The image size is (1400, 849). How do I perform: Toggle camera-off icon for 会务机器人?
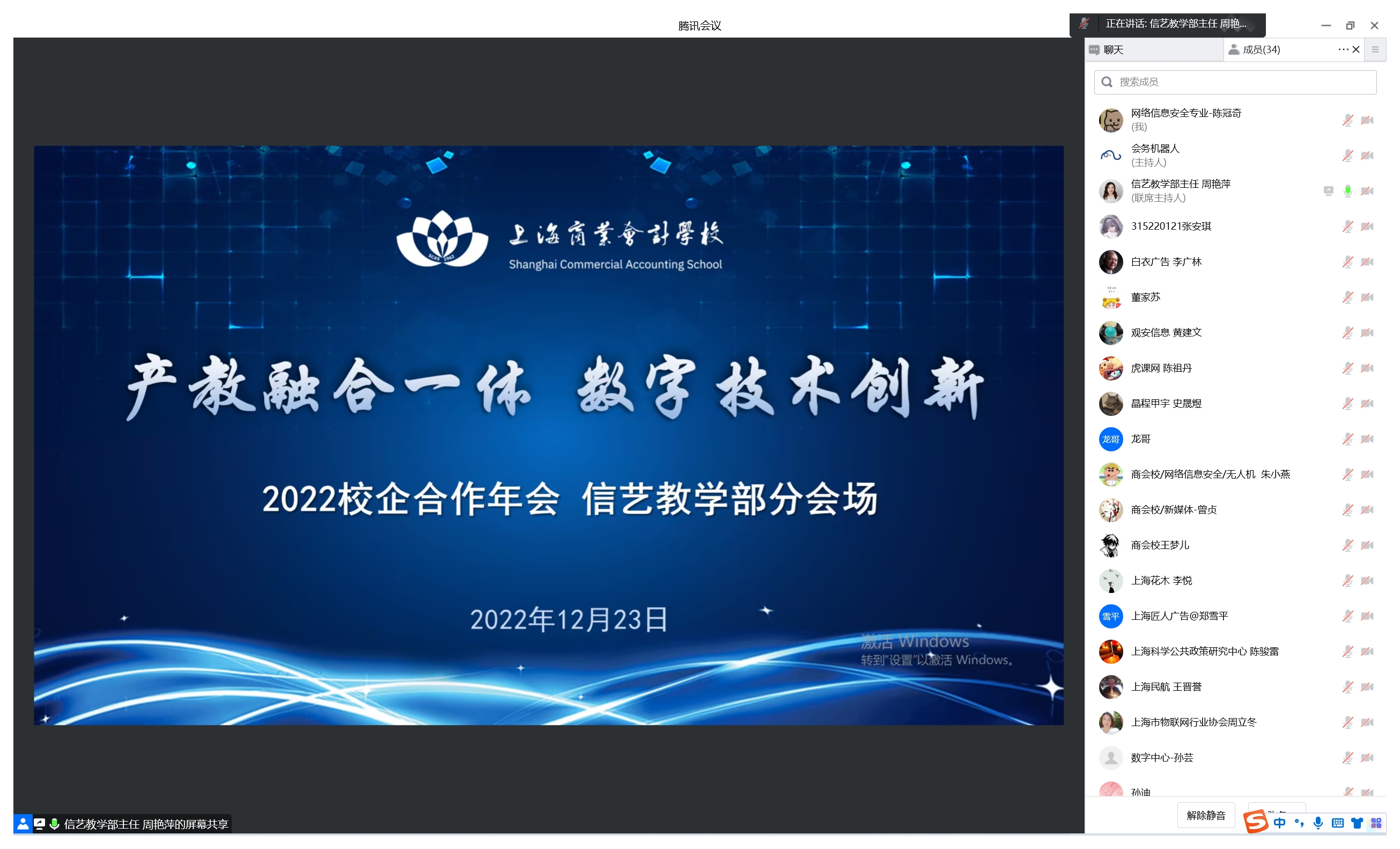(x=1367, y=156)
